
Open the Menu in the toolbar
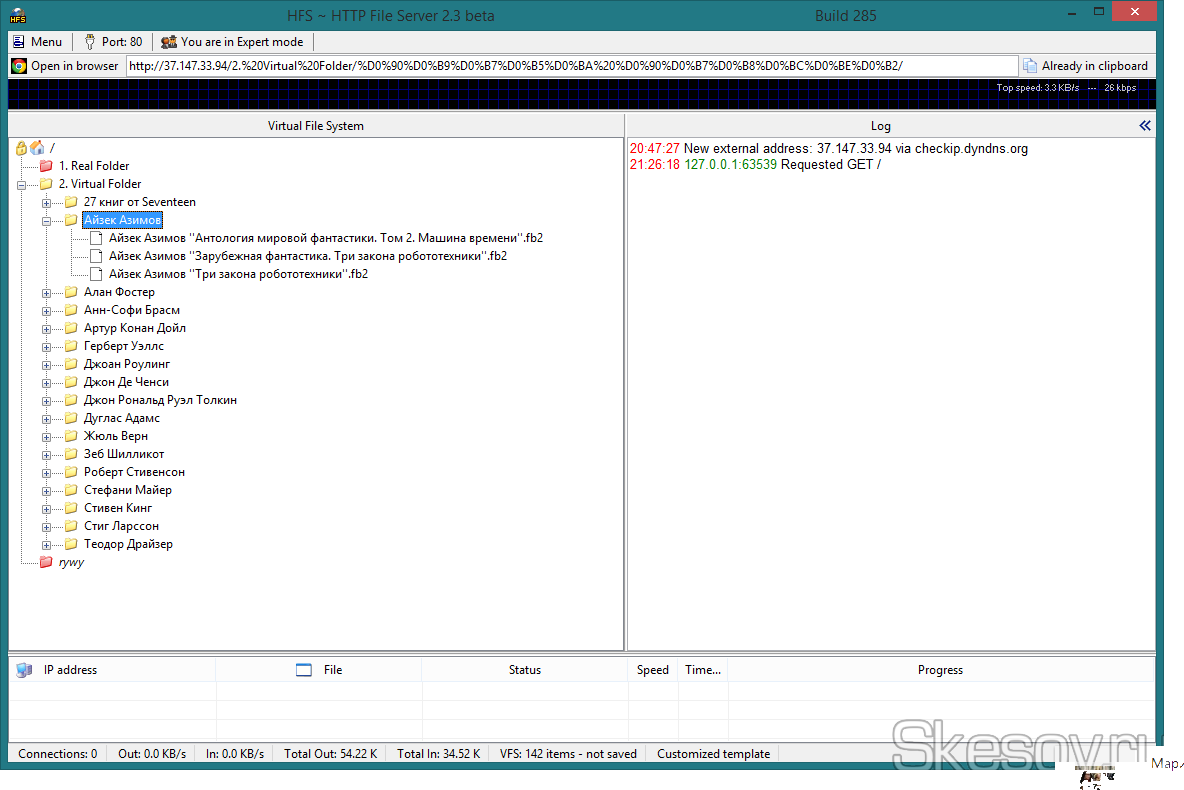coord(37,42)
